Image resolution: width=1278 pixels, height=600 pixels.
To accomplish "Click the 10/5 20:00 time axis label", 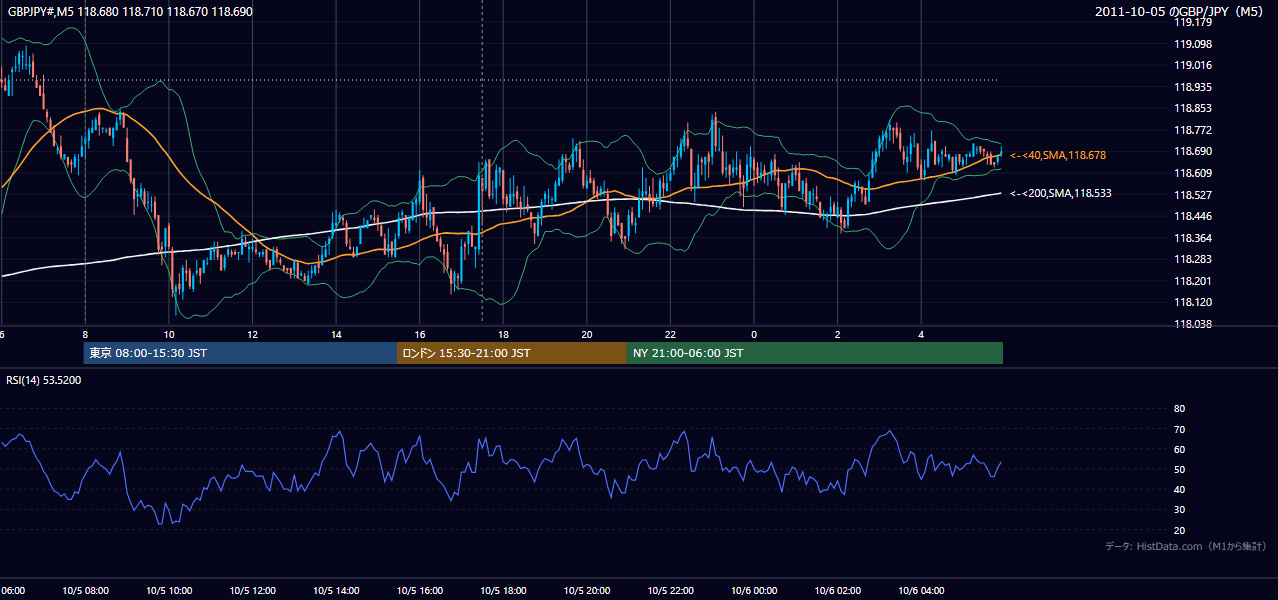I will tap(587, 591).
